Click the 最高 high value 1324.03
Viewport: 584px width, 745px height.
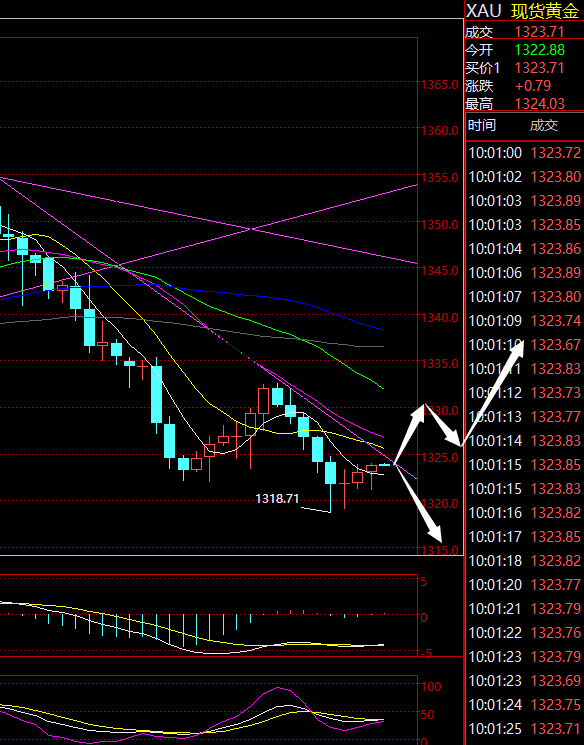539,104
